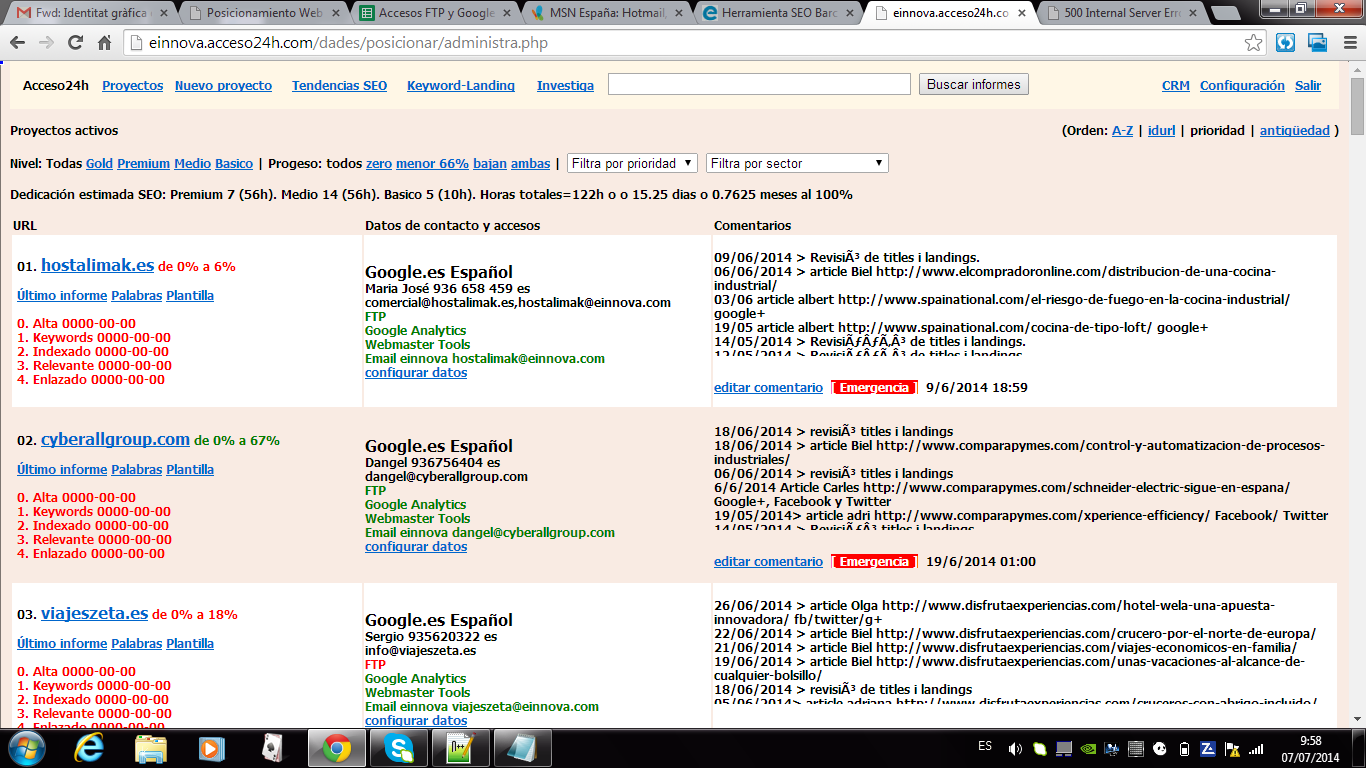1366x768 pixels.
Task: Close the 500 Internal Server Error tab
Action: 1193,13
